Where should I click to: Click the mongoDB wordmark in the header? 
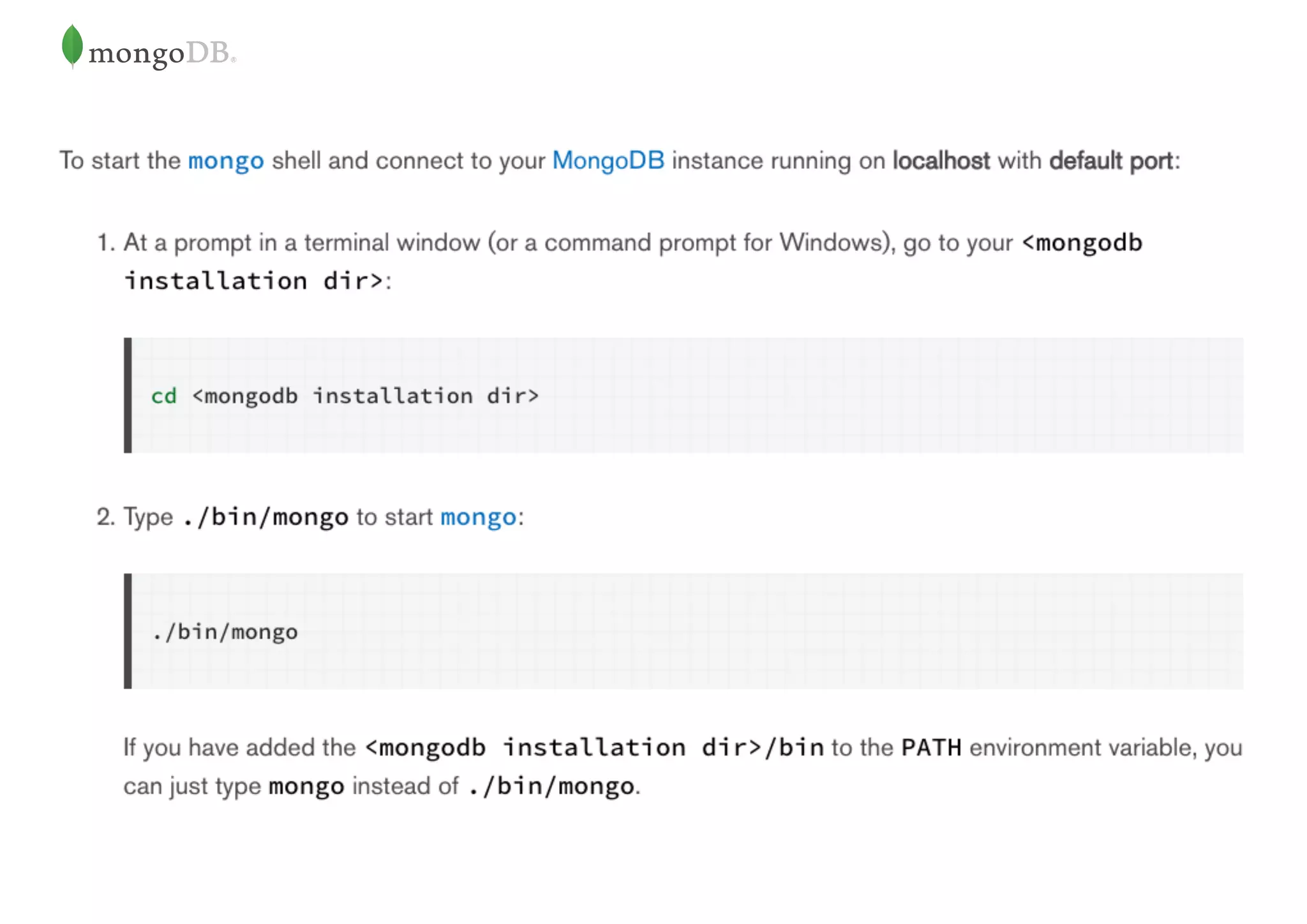(160, 54)
